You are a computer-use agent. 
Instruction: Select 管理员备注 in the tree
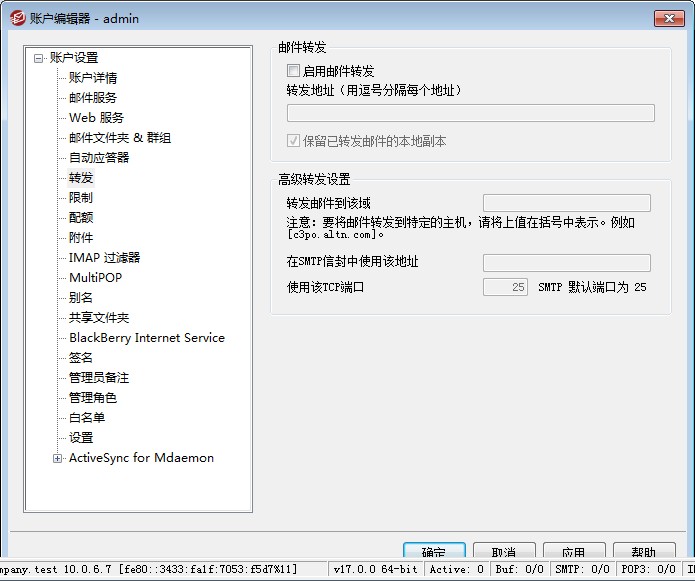point(99,378)
